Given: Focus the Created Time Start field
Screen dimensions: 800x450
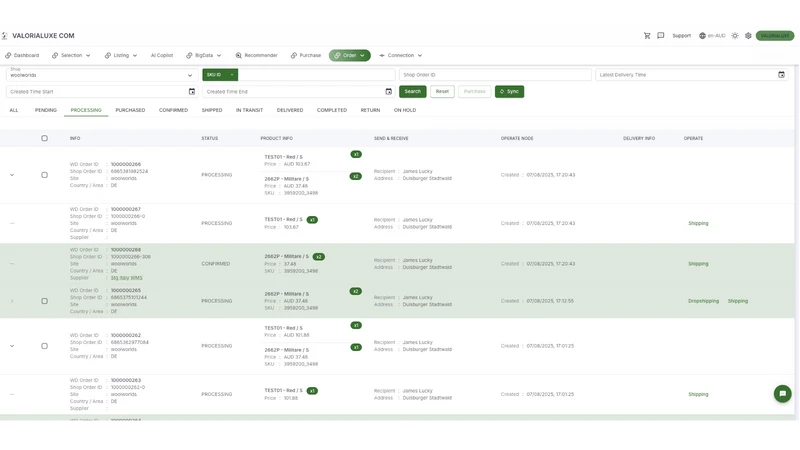Looking at the screenshot, I should tap(102, 92).
